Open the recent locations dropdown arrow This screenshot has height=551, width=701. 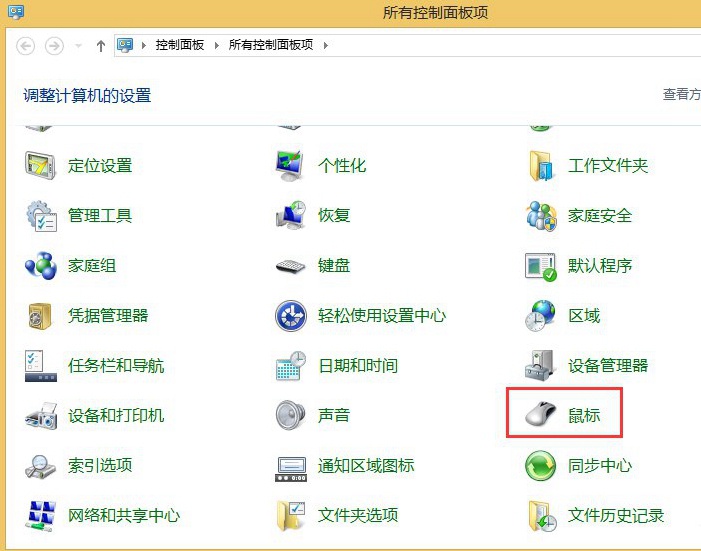pyautogui.click(x=78, y=46)
